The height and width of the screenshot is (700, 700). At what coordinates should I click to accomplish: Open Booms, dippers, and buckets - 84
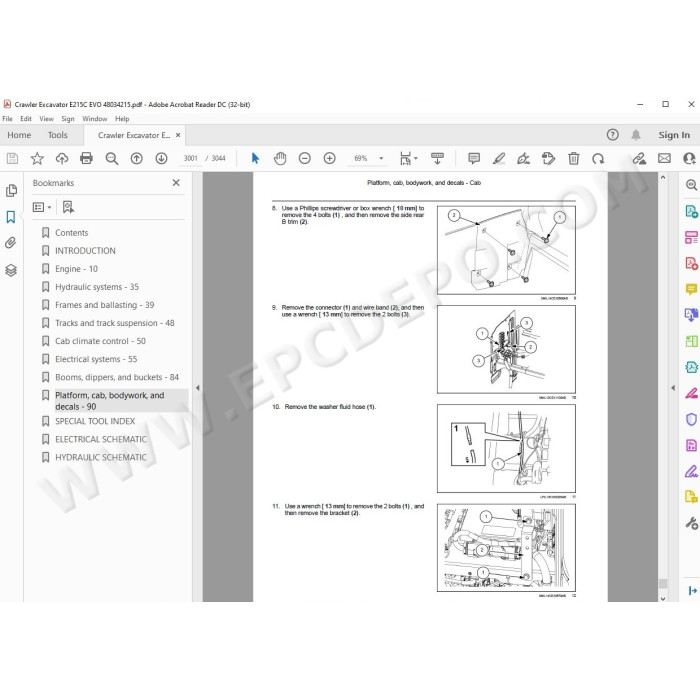tap(117, 377)
